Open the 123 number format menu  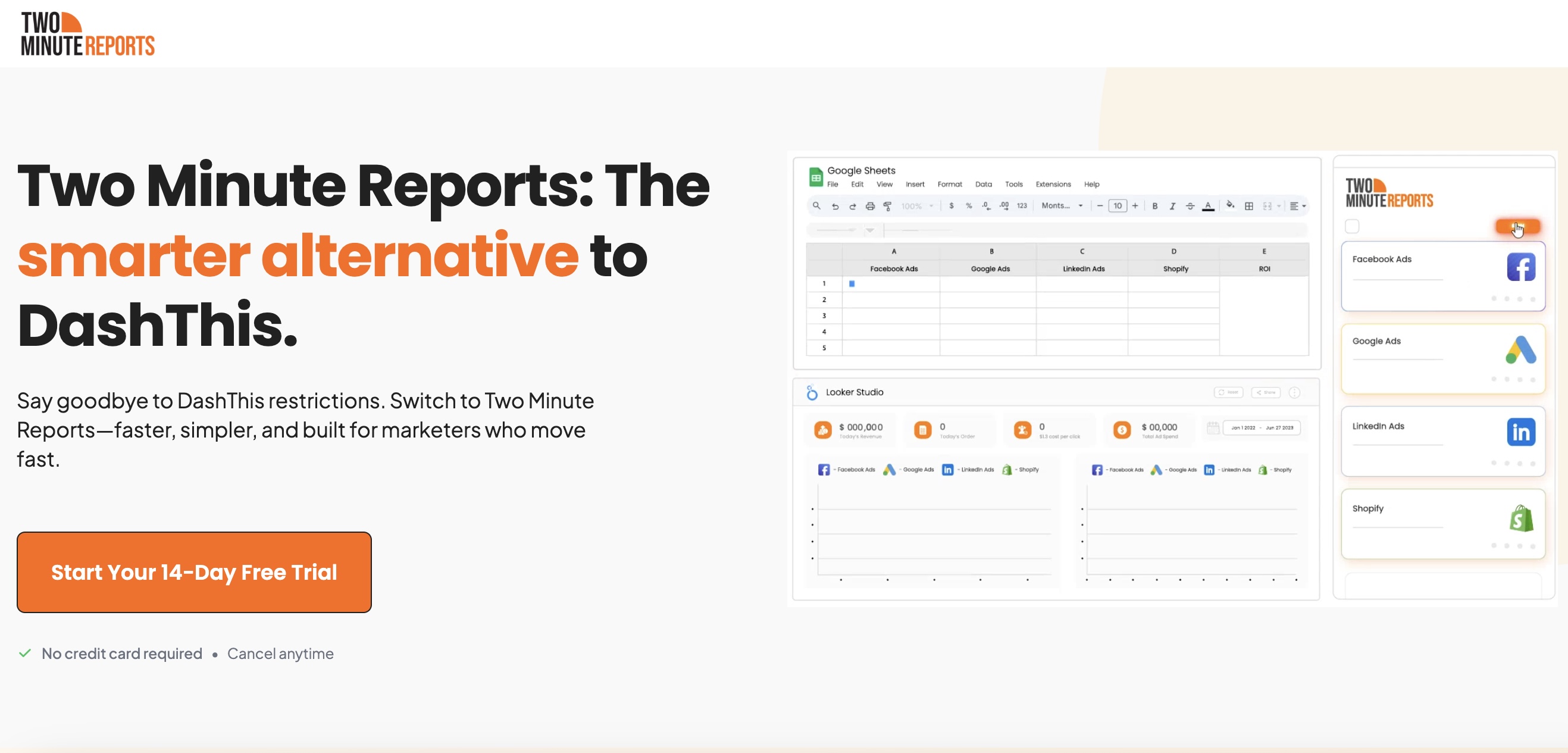coord(1022,206)
